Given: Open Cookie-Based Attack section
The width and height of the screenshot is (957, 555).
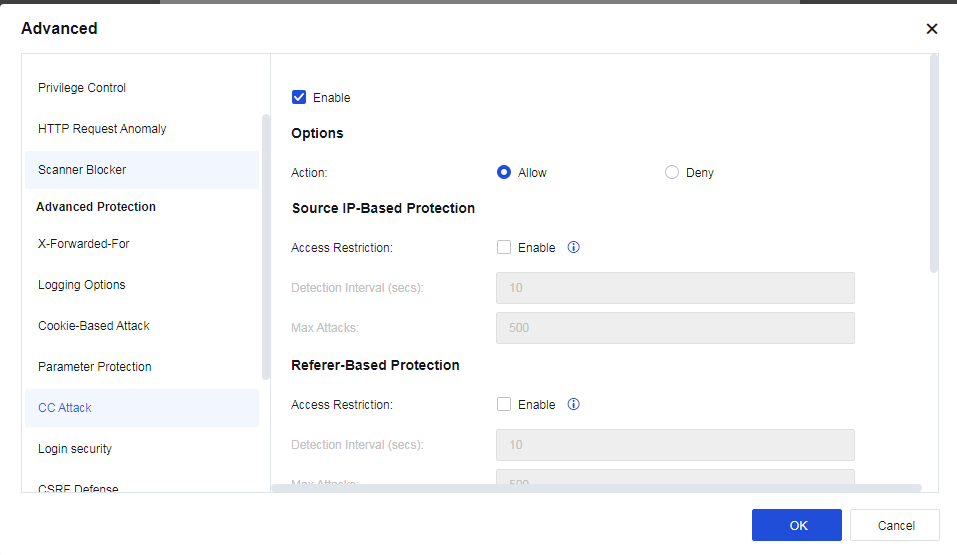Looking at the screenshot, I should (94, 326).
